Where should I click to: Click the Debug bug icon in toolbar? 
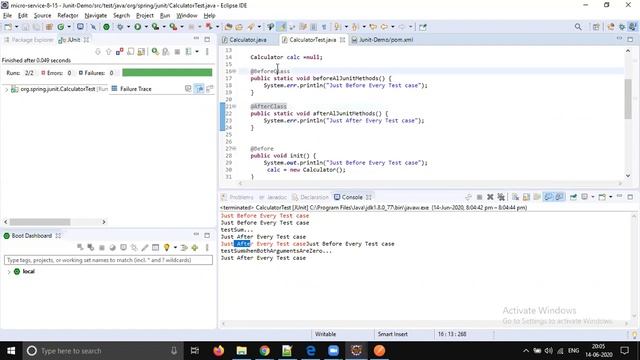120,27
